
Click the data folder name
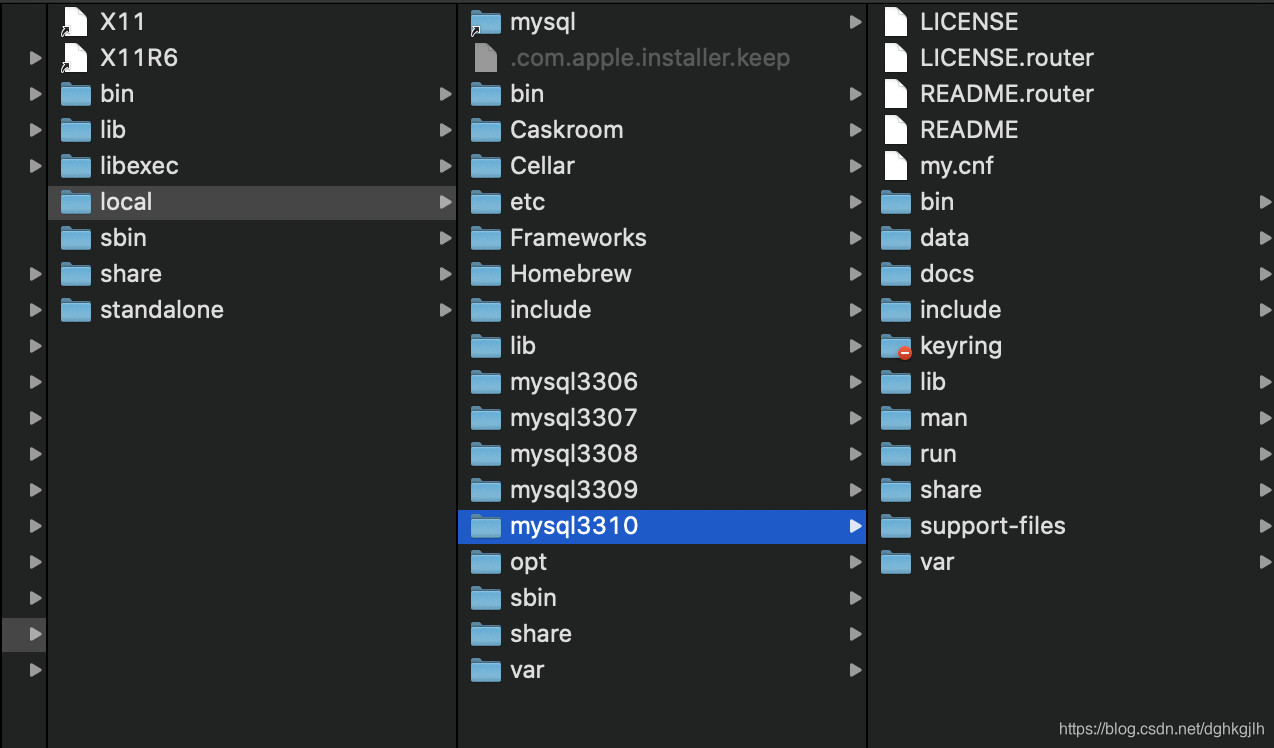(944, 238)
